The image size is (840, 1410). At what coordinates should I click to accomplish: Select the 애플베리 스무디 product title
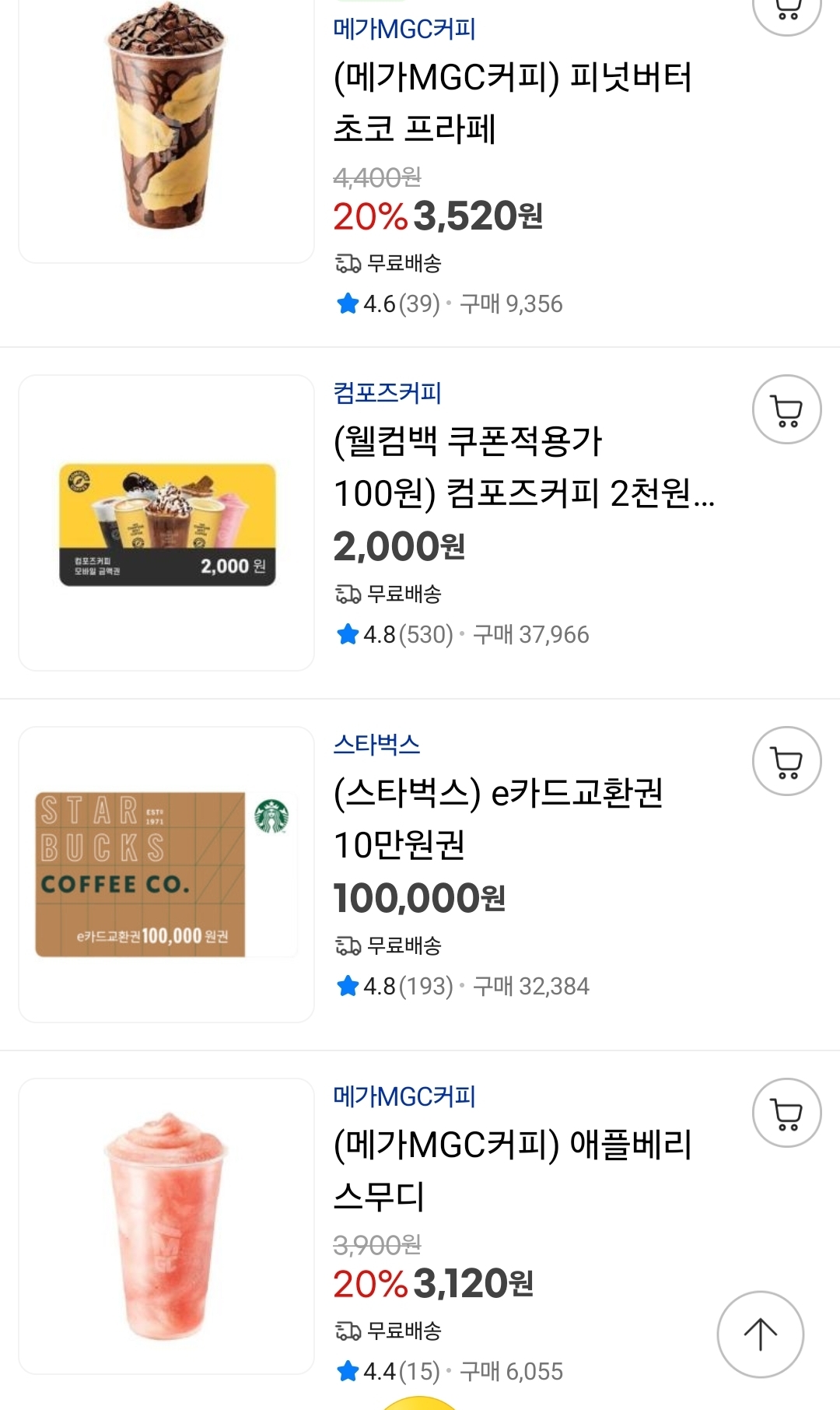pyautogui.click(x=512, y=1170)
